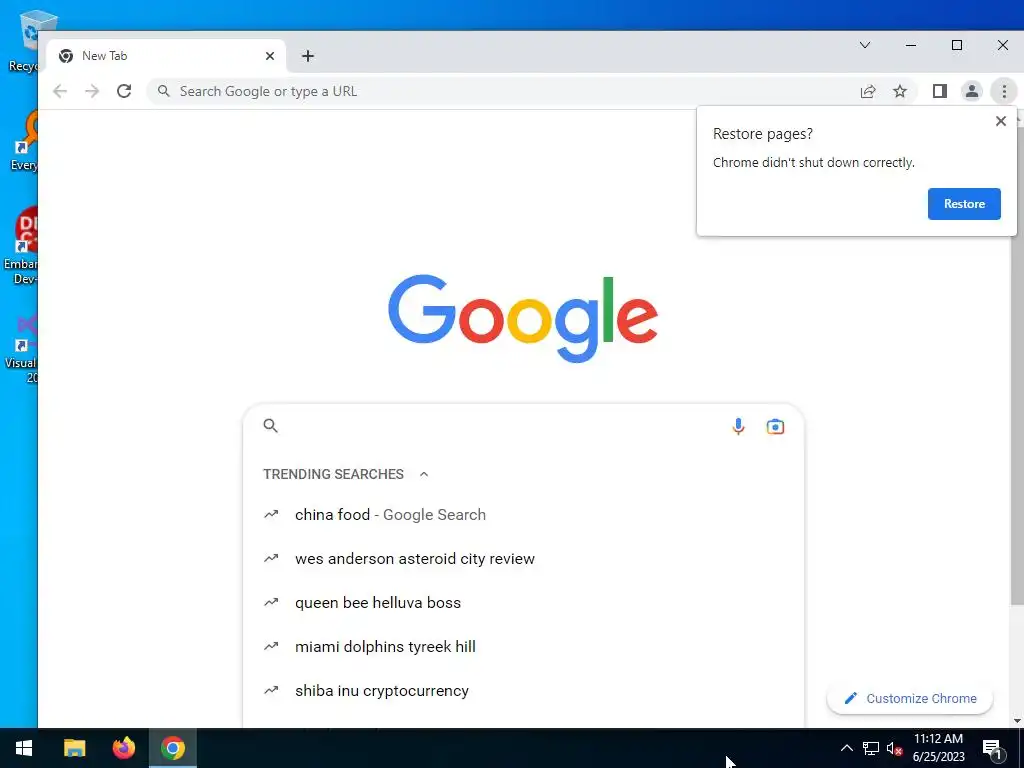Start voice search with the microphone icon

pyautogui.click(x=738, y=426)
